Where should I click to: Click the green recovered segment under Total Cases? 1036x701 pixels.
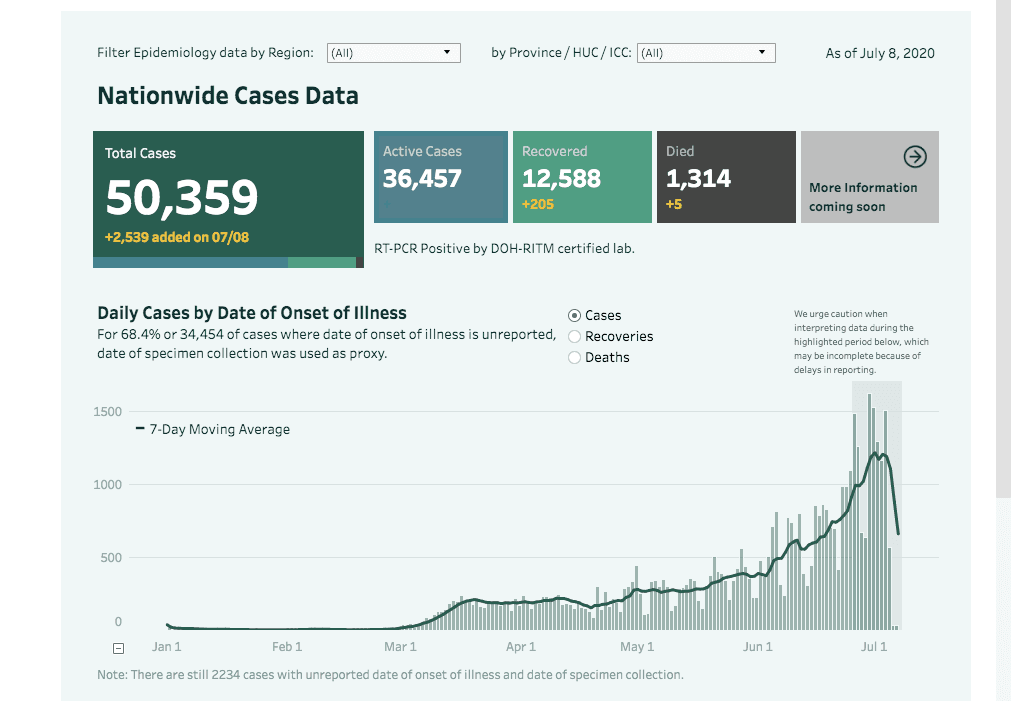[321, 262]
